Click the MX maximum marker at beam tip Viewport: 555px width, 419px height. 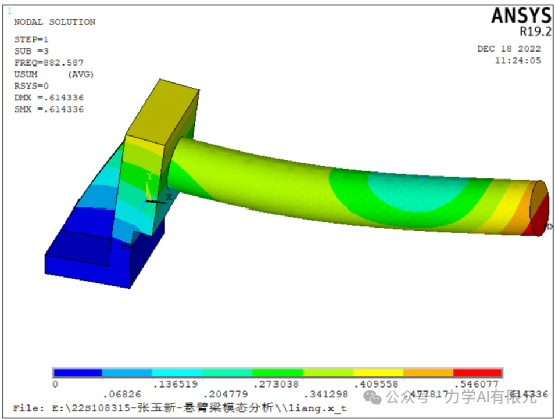click(x=549, y=226)
